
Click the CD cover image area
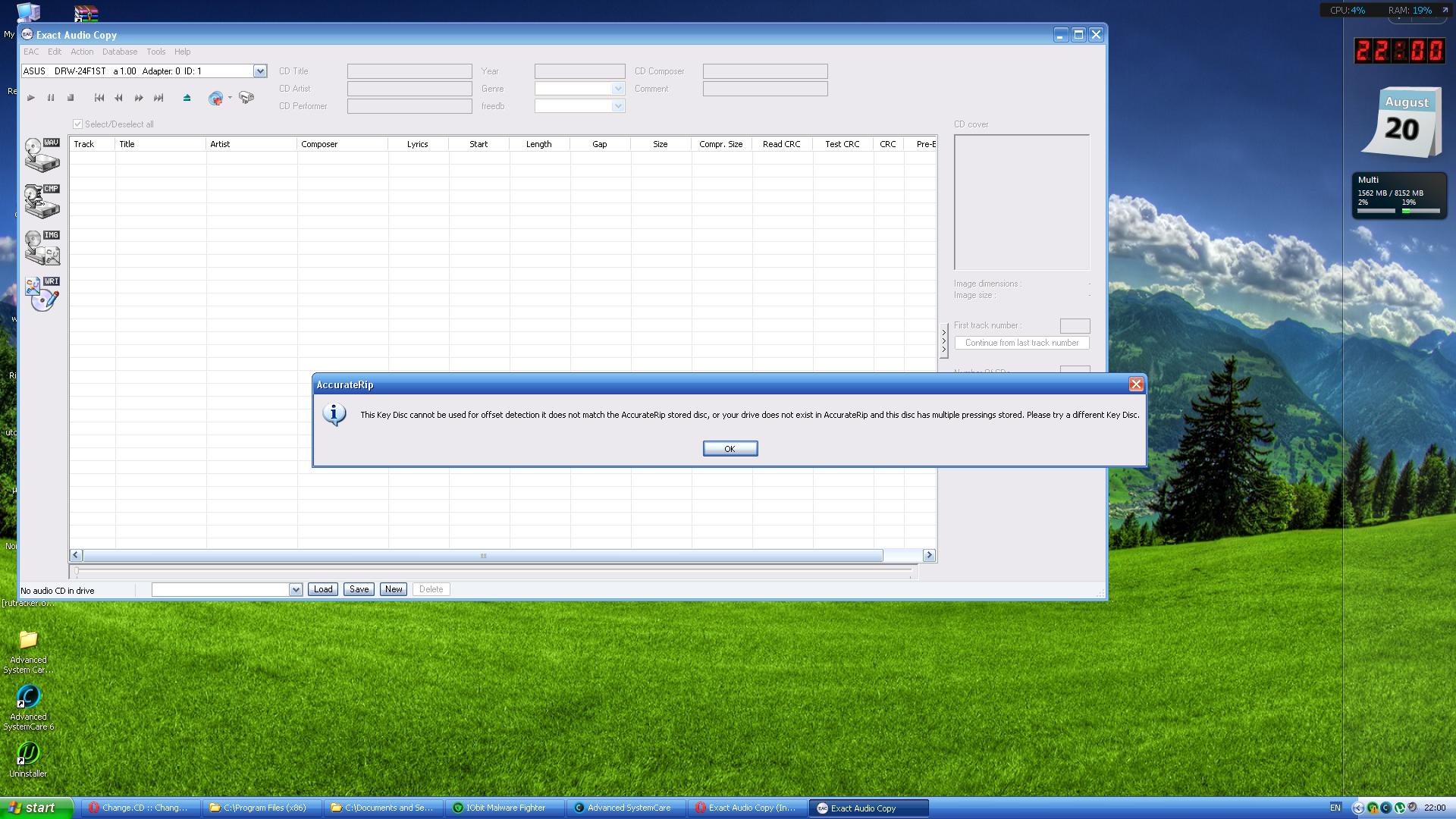[x=1021, y=202]
